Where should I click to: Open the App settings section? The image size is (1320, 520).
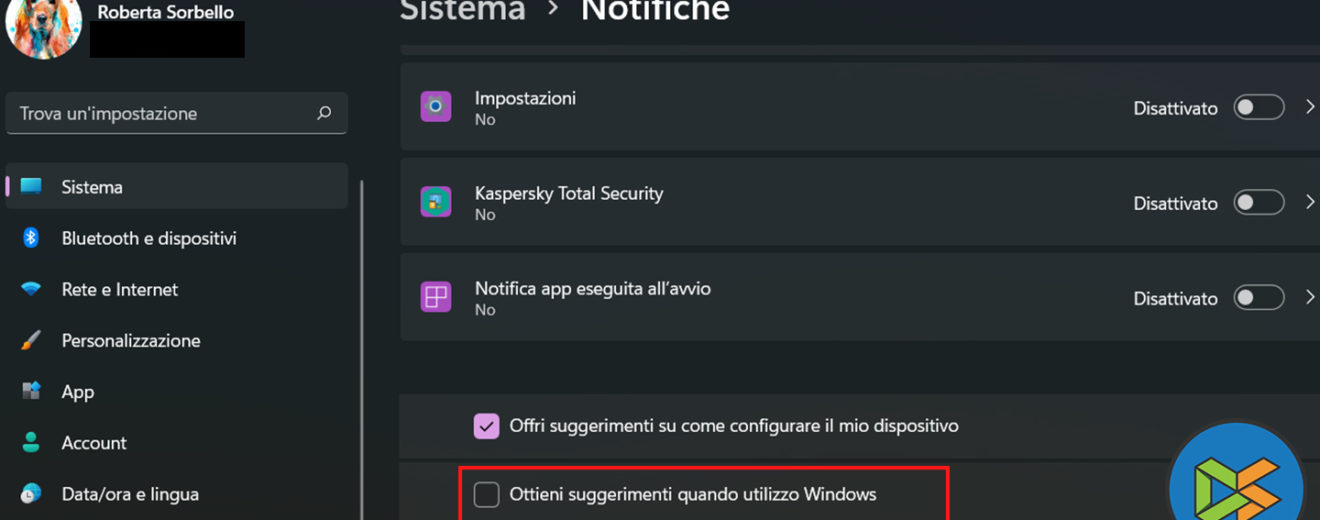pos(78,392)
